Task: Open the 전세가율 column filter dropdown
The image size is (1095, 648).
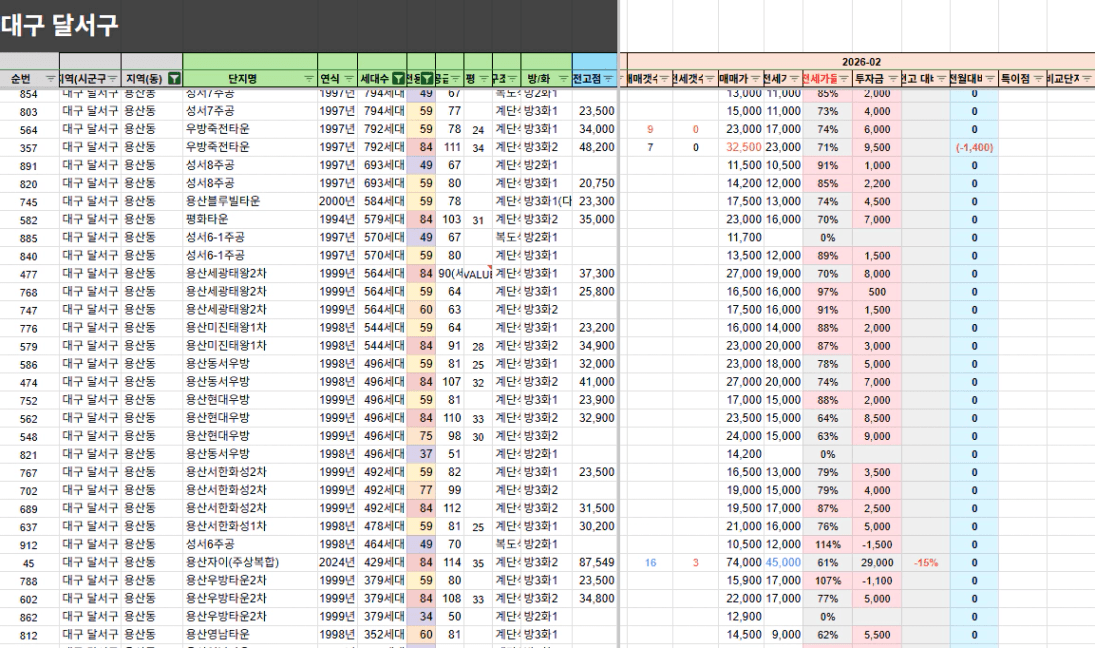Action: coord(845,79)
